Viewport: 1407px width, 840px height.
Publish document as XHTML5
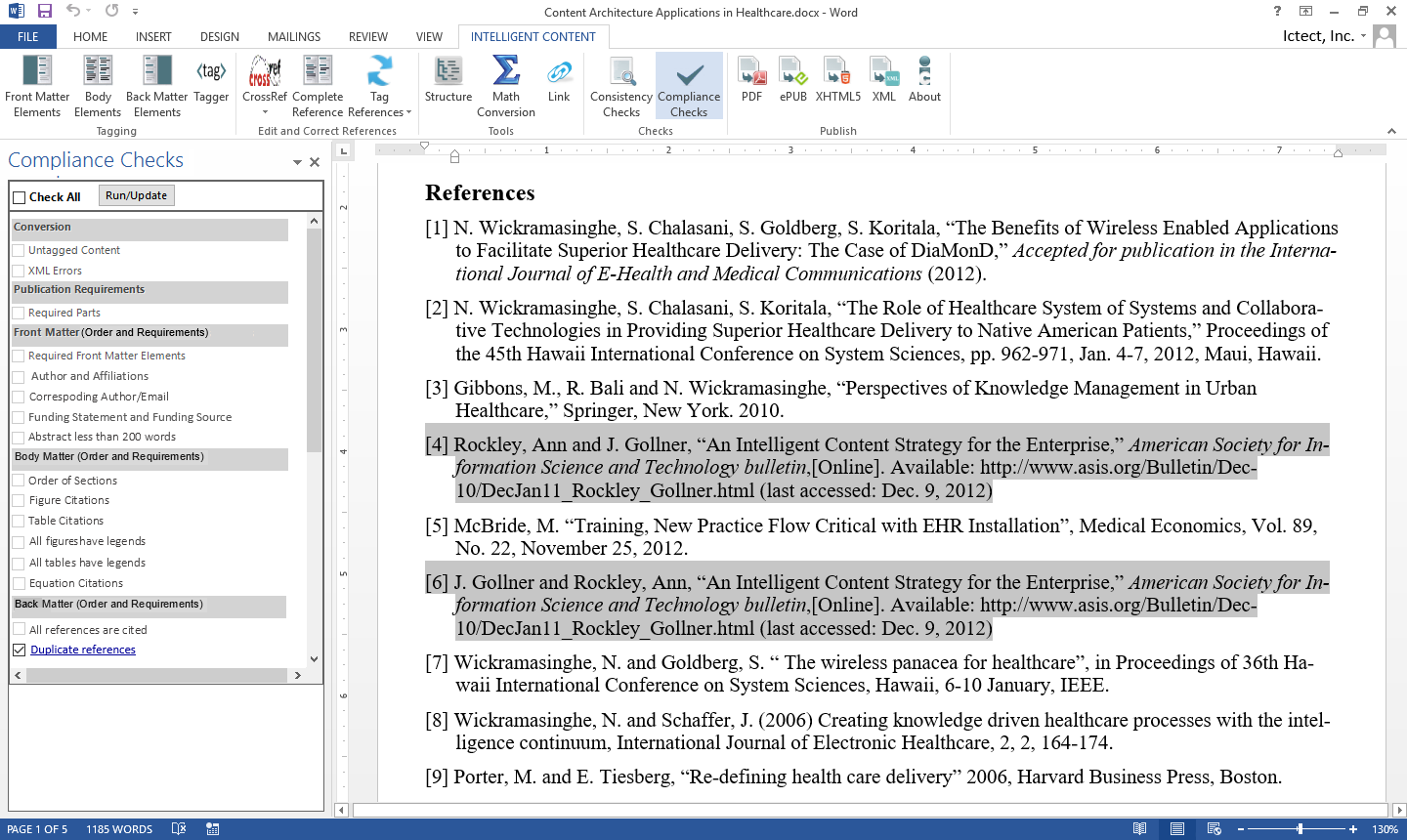pos(838,80)
